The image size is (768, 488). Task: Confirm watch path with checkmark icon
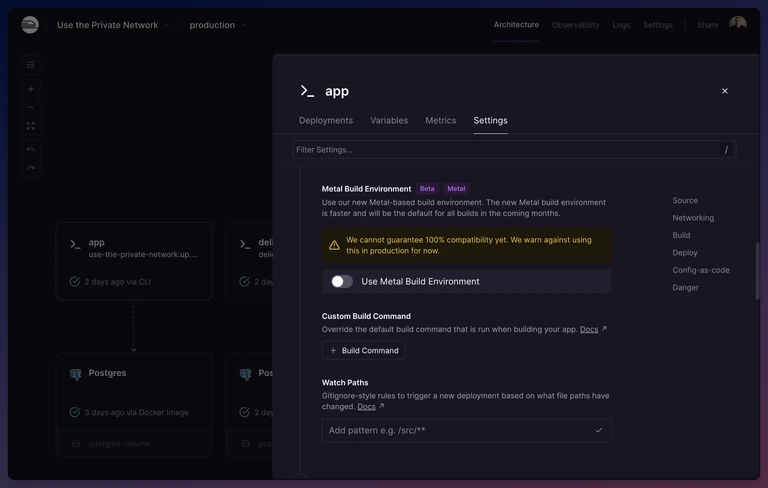(599, 430)
